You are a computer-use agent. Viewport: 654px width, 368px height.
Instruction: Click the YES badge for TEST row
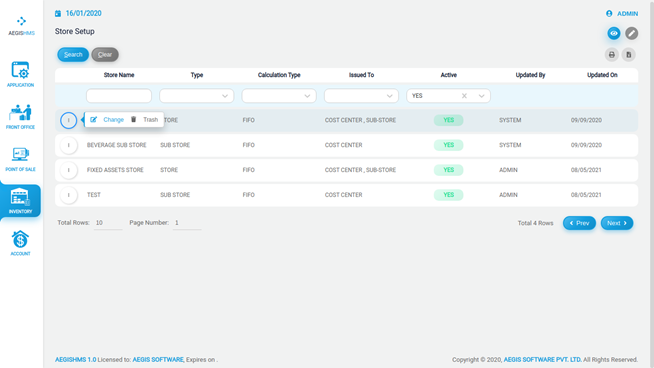click(448, 195)
